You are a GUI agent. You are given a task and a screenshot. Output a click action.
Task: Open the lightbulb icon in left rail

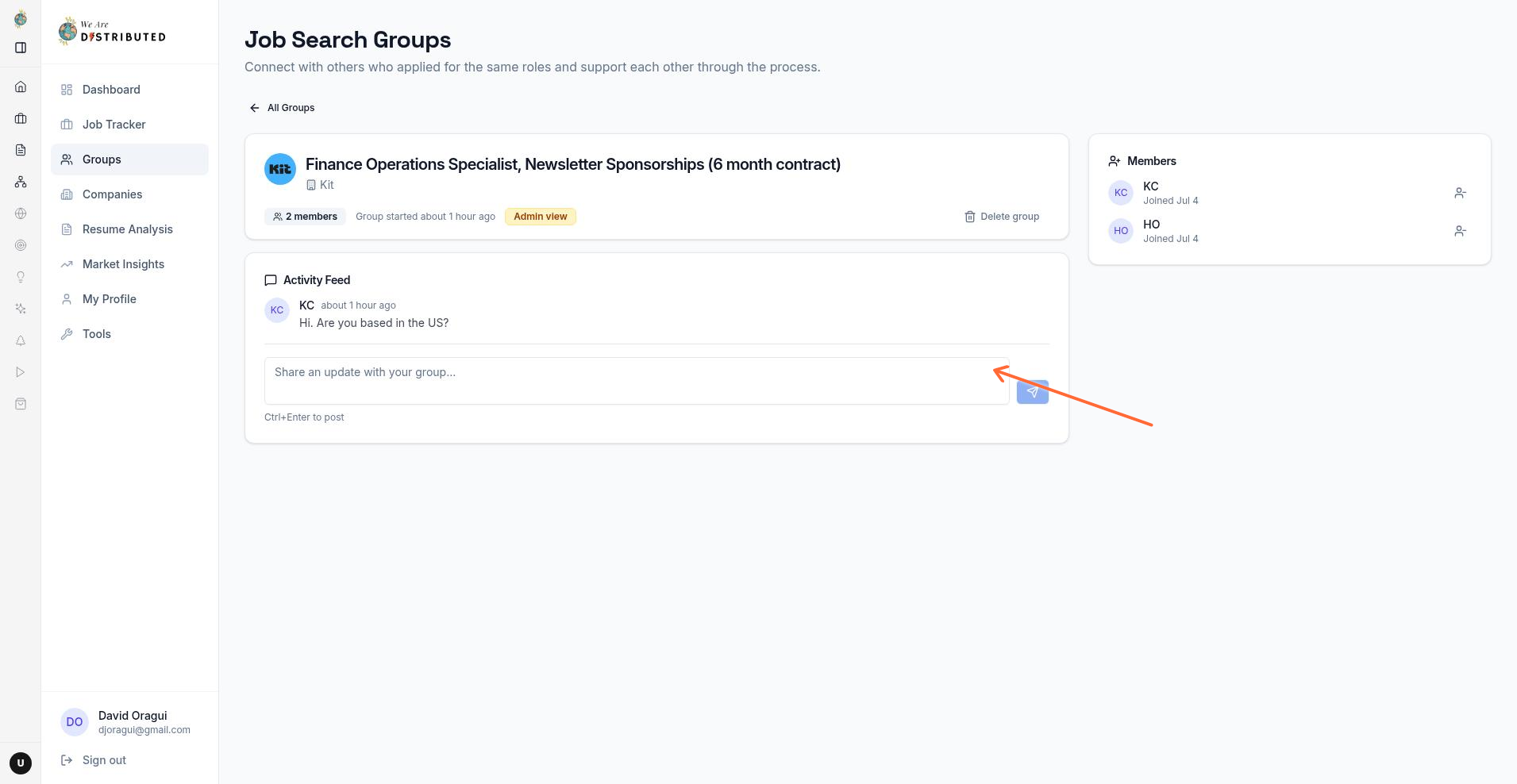[21, 277]
